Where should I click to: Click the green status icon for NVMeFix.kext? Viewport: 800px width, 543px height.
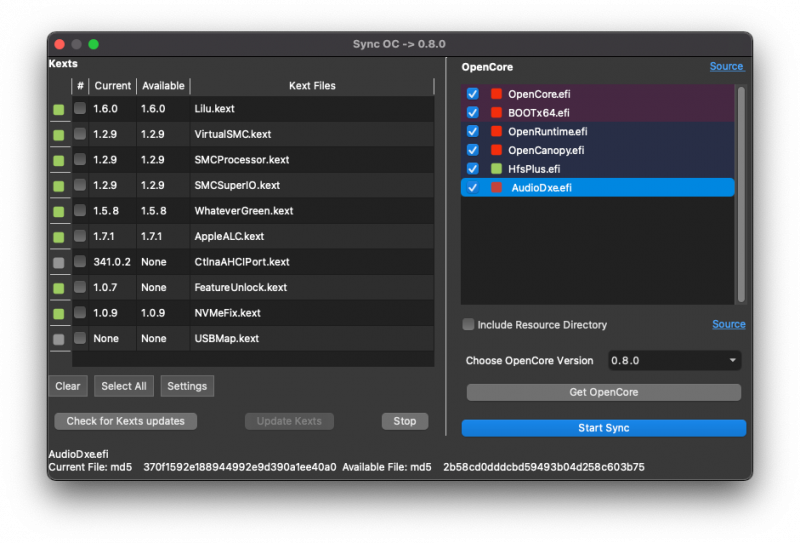tap(59, 314)
